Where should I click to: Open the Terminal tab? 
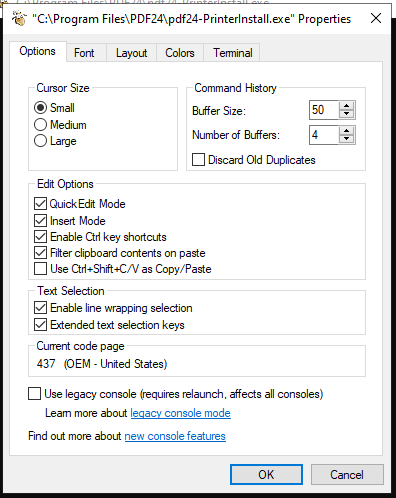pos(233,53)
